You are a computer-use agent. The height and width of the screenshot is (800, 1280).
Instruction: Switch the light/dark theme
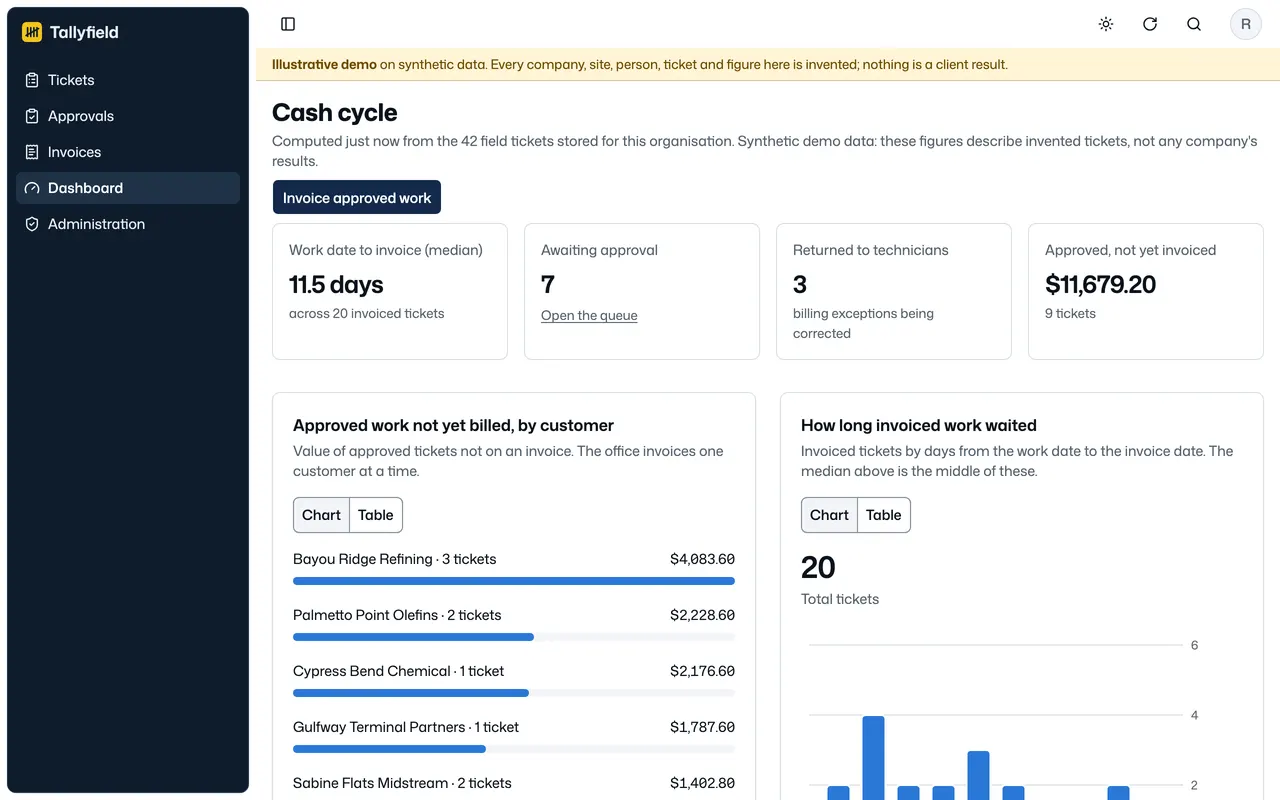coord(1106,24)
